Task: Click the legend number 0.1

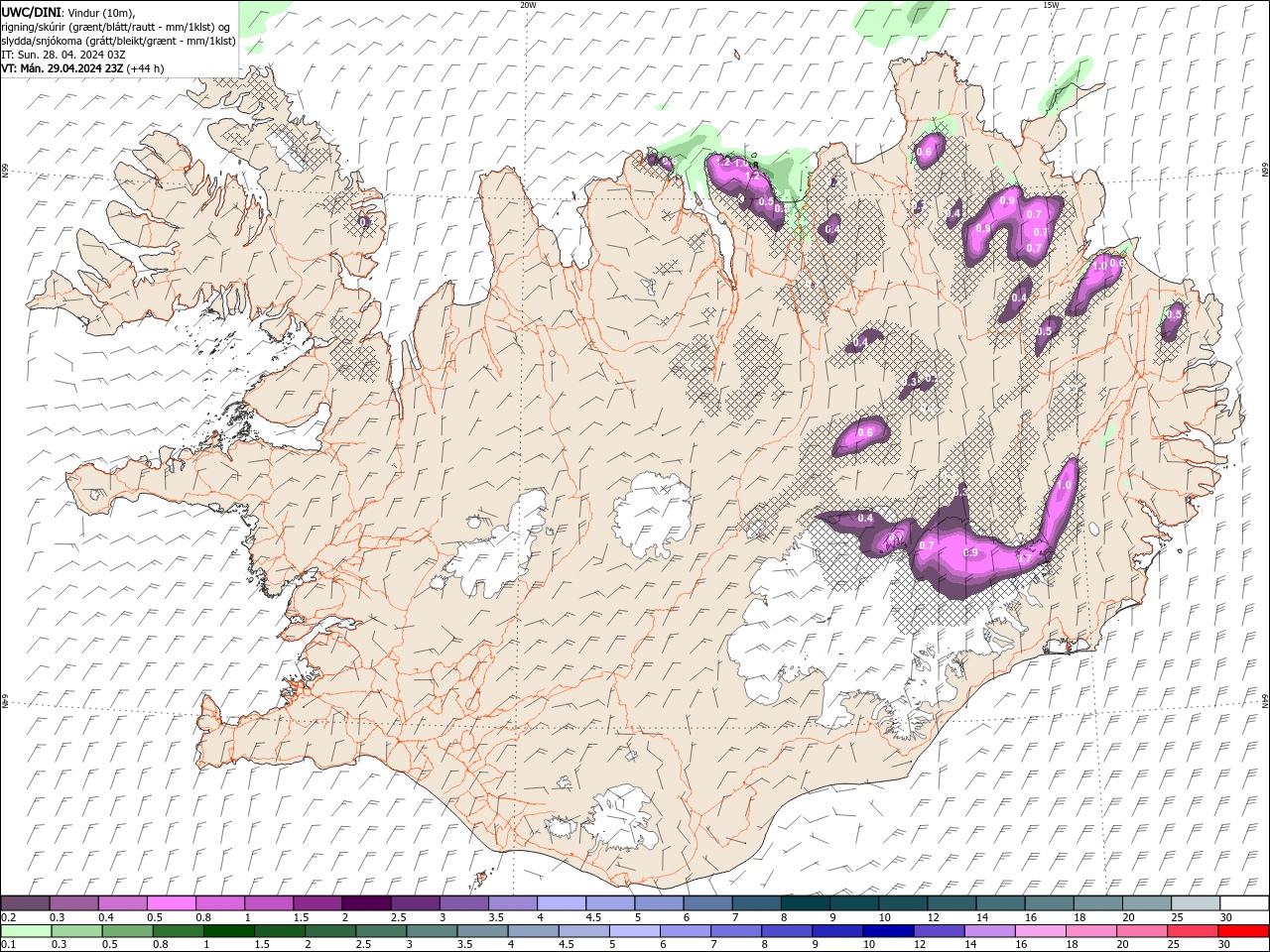Action: coord(7,945)
